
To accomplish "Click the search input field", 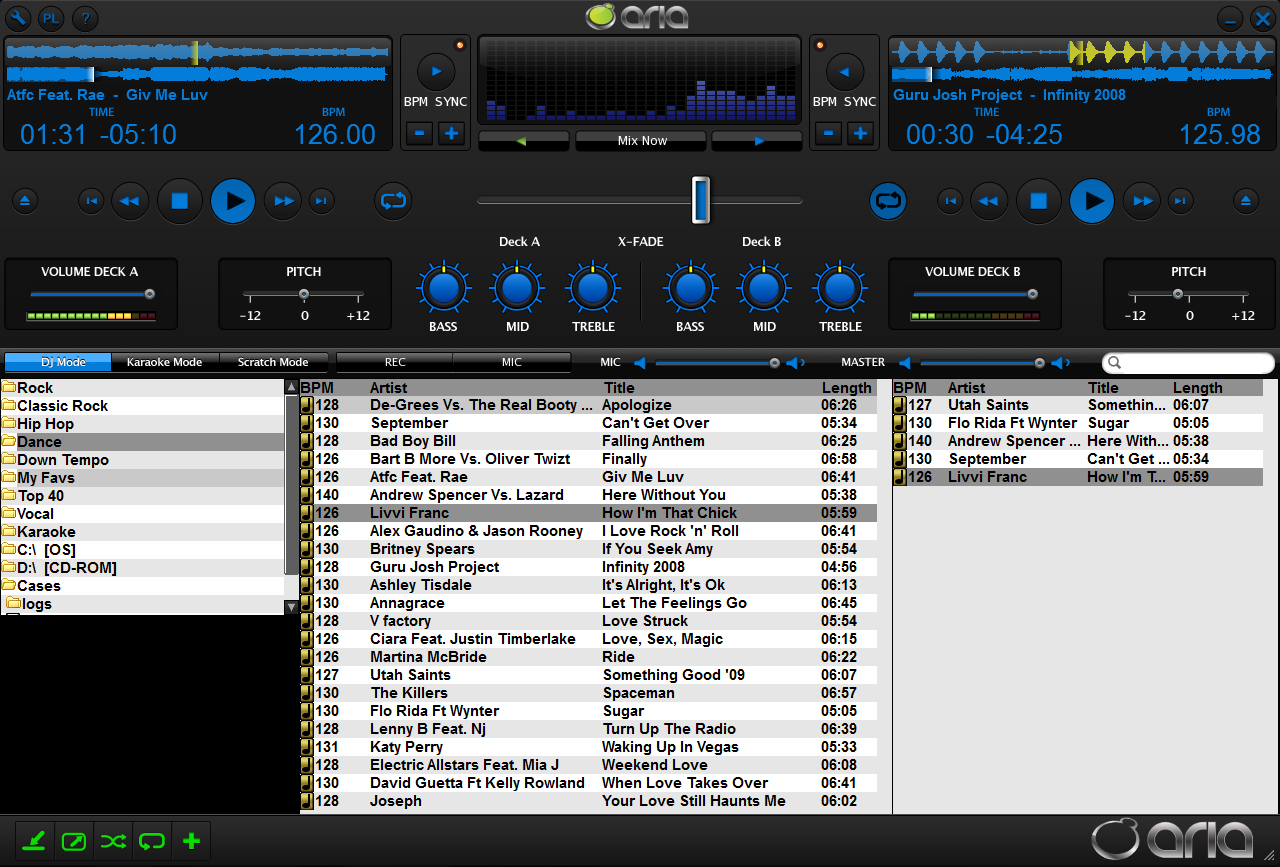I will (1189, 363).
